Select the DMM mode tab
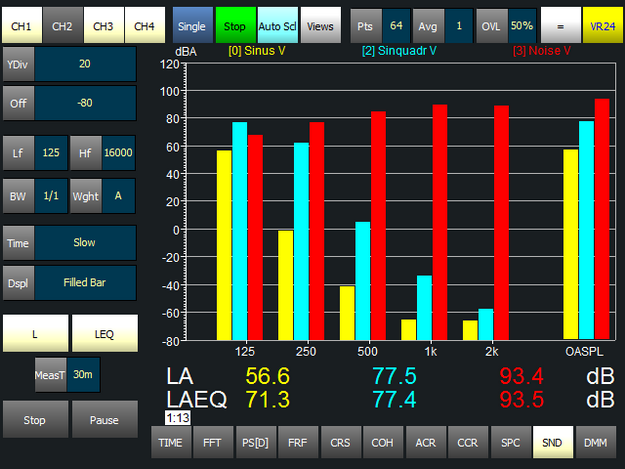625x469 pixels. [594, 443]
